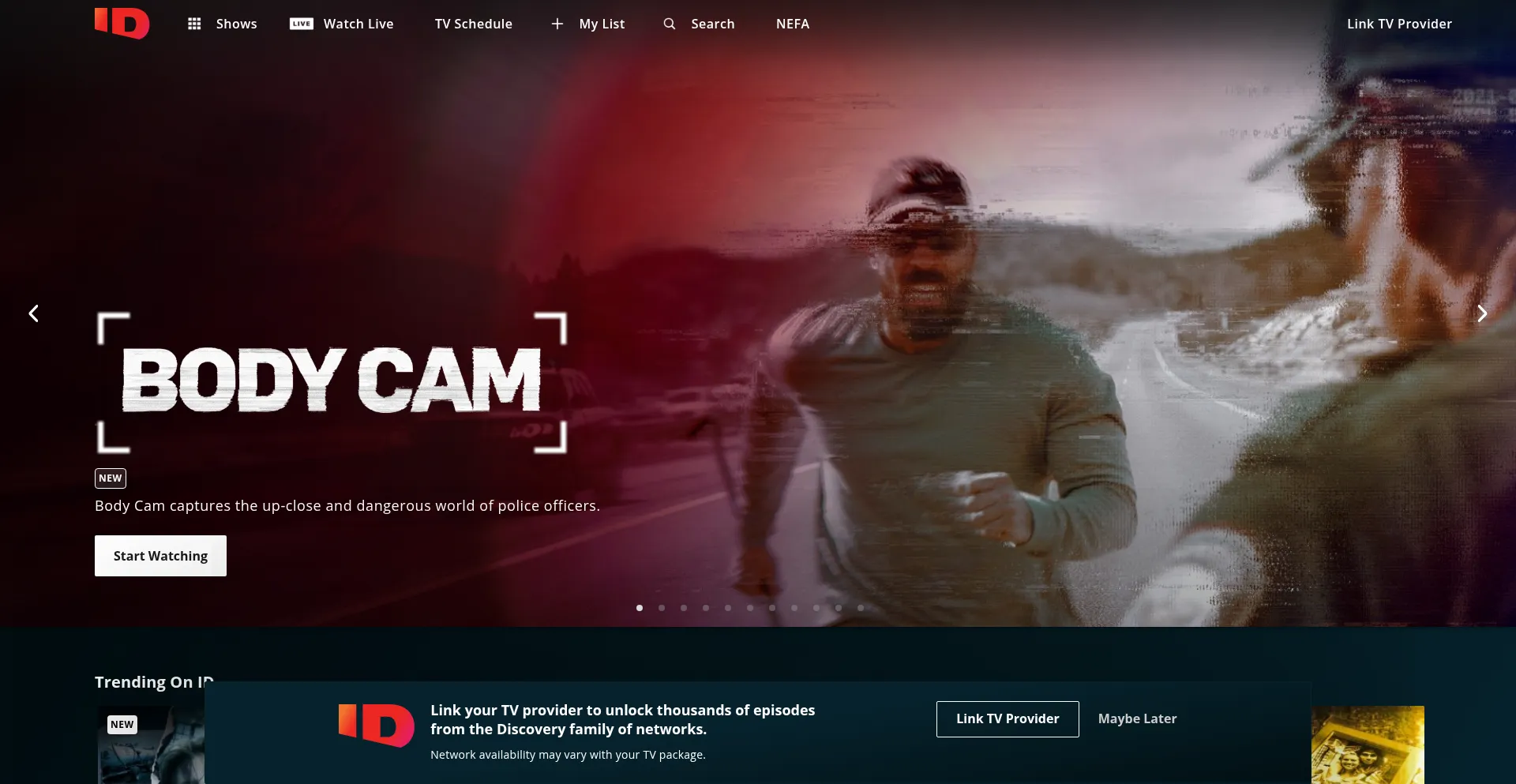Select the eighth carousel dot
The width and height of the screenshot is (1516, 784).
[794, 608]
